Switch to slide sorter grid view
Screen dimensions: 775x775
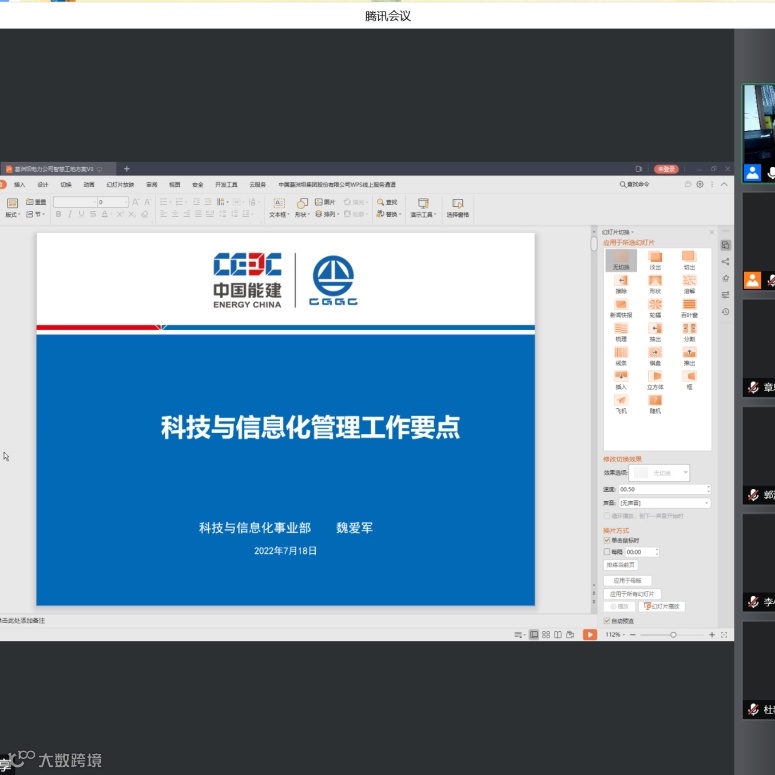click(546, 635)
